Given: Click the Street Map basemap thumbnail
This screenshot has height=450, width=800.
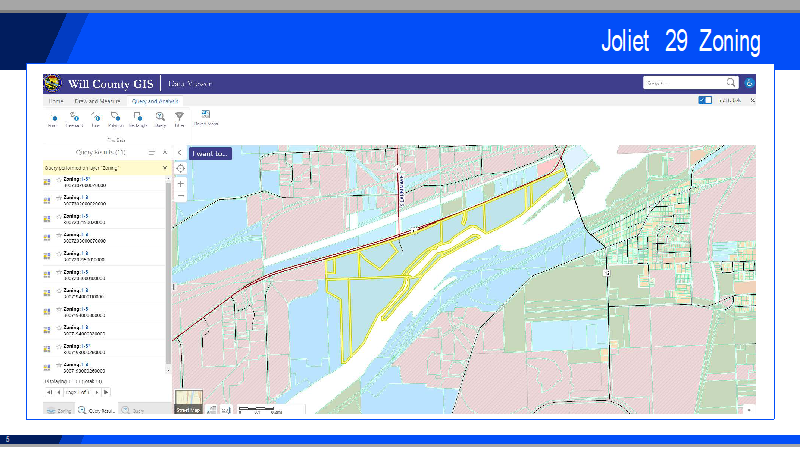Looking at the screenshot, I should click(188, 403).
